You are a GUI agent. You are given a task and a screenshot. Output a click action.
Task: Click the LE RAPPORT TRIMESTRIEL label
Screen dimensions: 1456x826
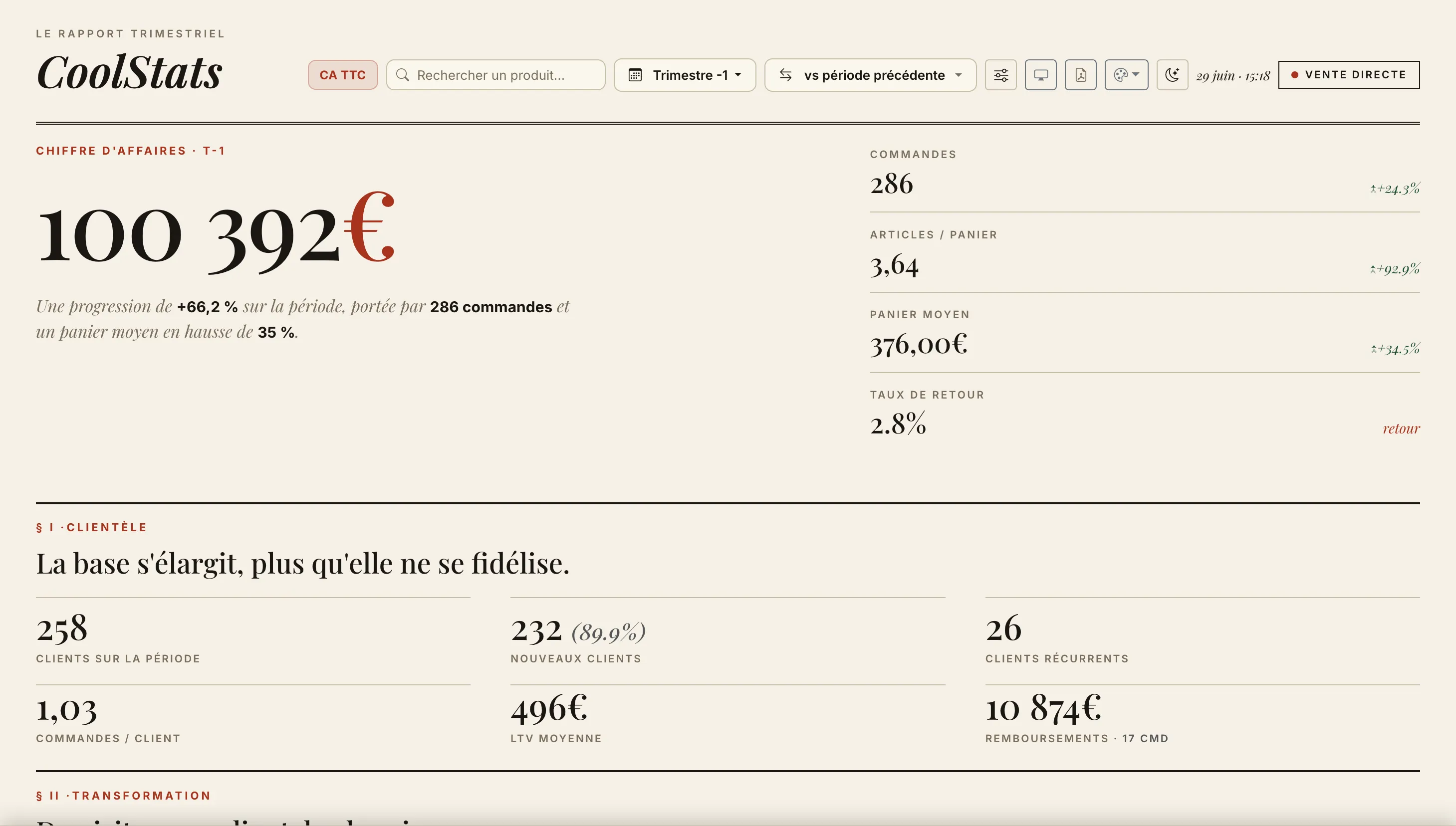pyautogui.click(x=131, y=34)
